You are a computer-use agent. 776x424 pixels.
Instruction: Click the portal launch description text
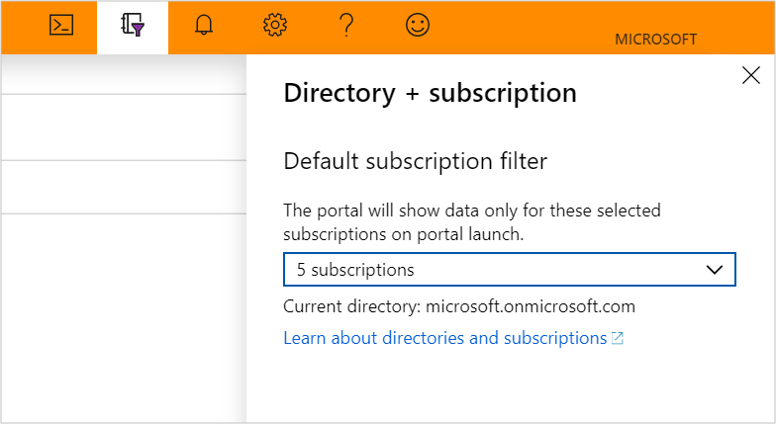click(472, 223)
